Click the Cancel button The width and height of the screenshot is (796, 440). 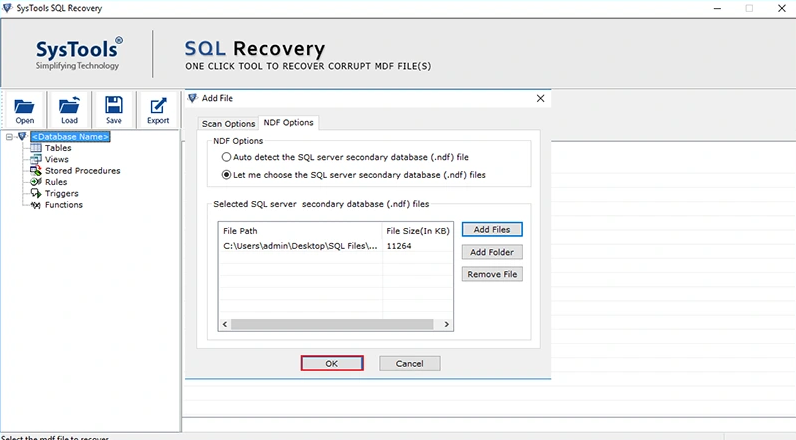410,363
